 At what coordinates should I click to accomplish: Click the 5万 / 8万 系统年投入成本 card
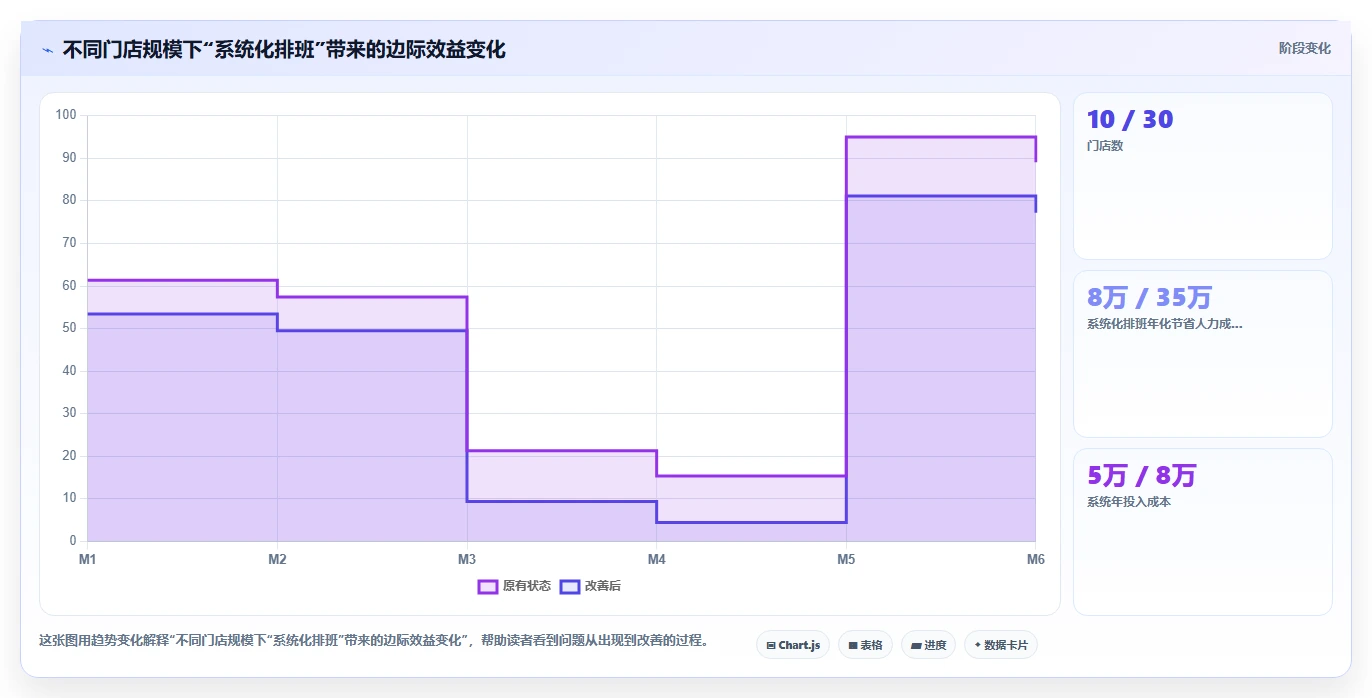1202,532
